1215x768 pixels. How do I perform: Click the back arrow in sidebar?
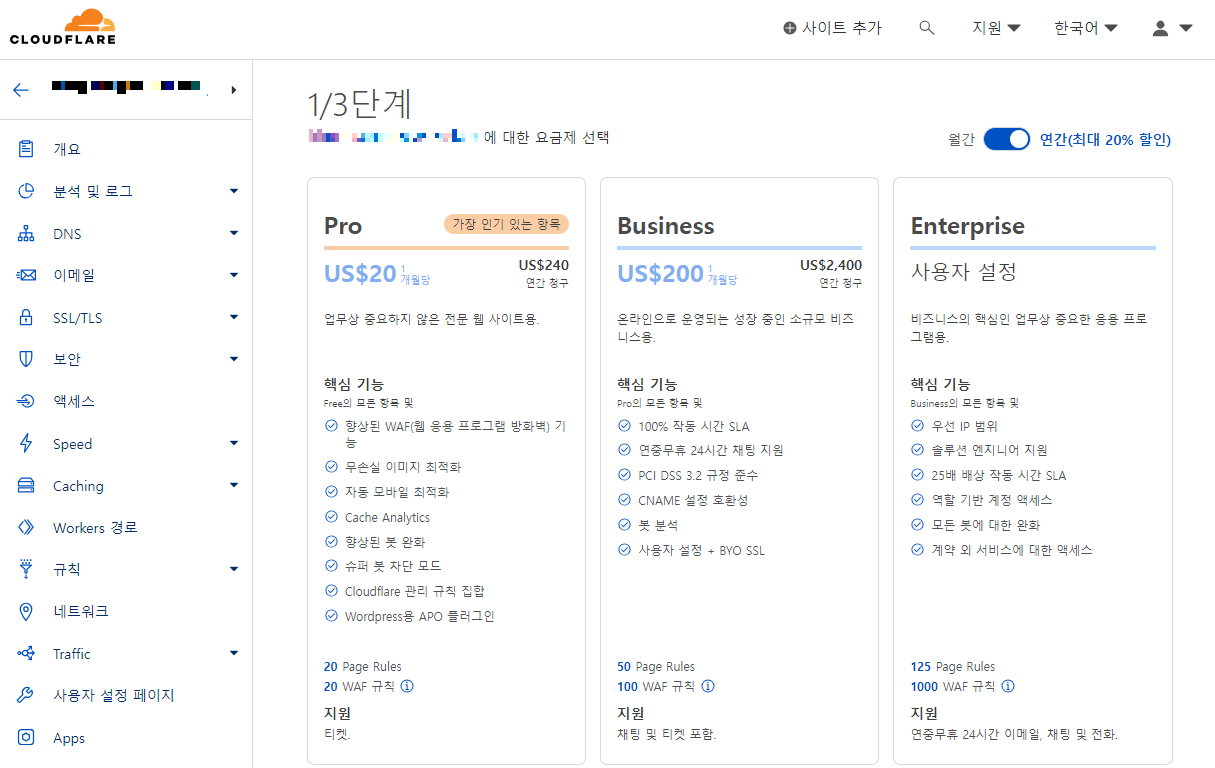coord(21,90)
